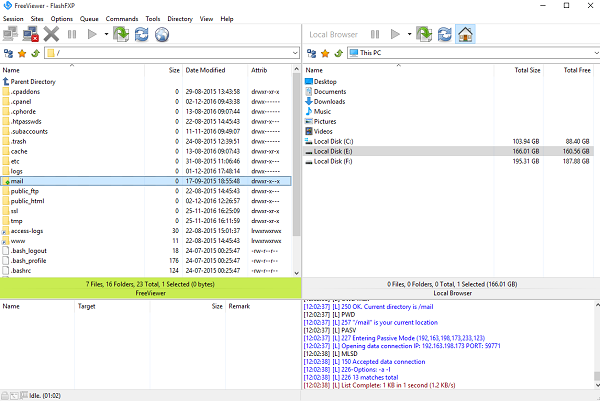Open the Commands menu
The width and height of the screenshot is (600, 401).
pos(122,19)
